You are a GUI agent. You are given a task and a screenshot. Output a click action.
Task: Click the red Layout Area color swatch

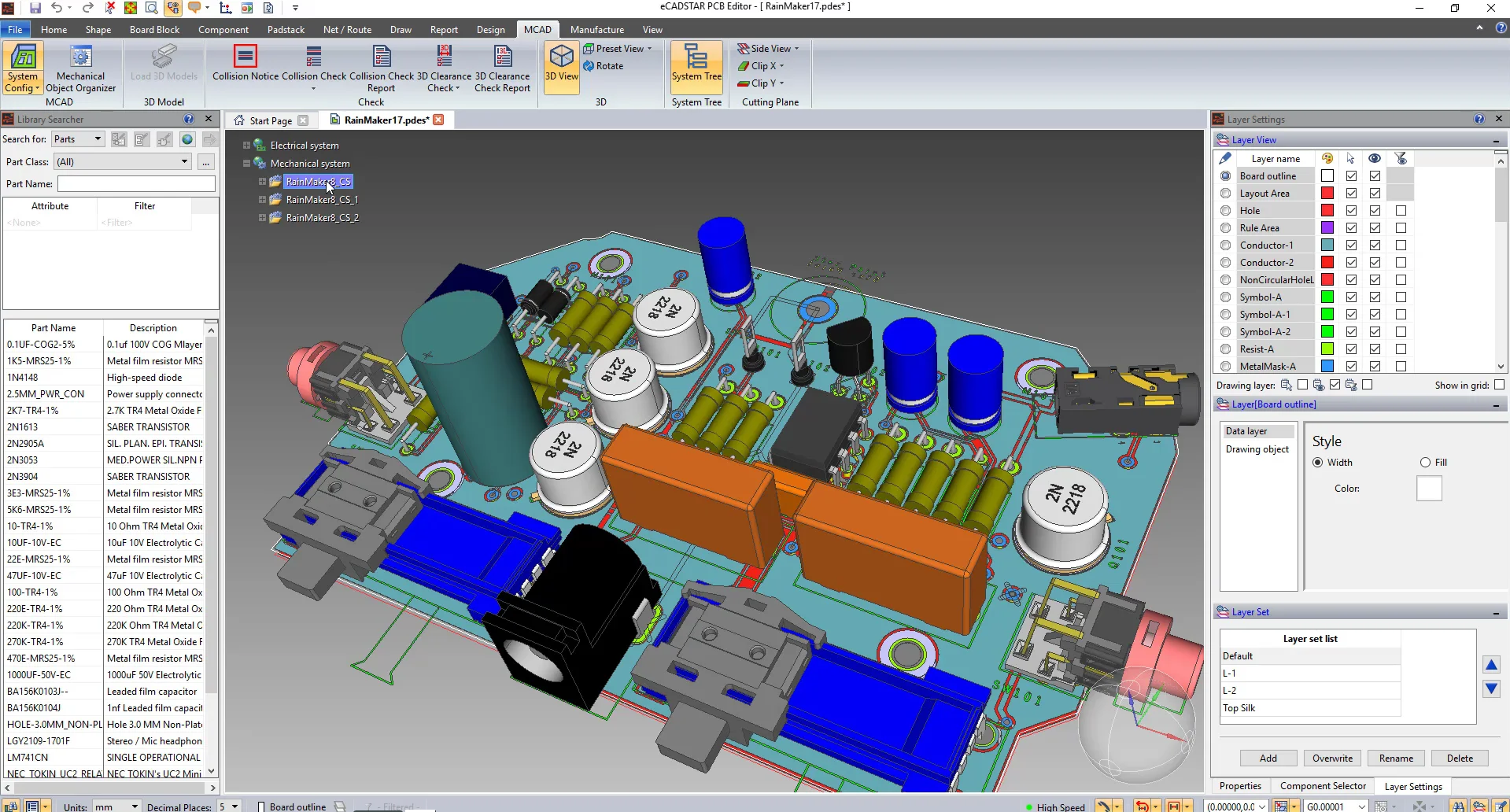click(1327, 194)
